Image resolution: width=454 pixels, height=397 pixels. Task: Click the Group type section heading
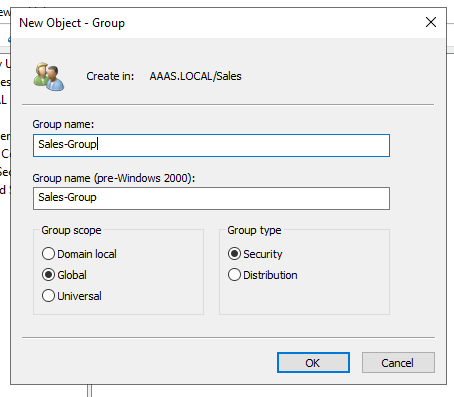(x=254, y=230)
